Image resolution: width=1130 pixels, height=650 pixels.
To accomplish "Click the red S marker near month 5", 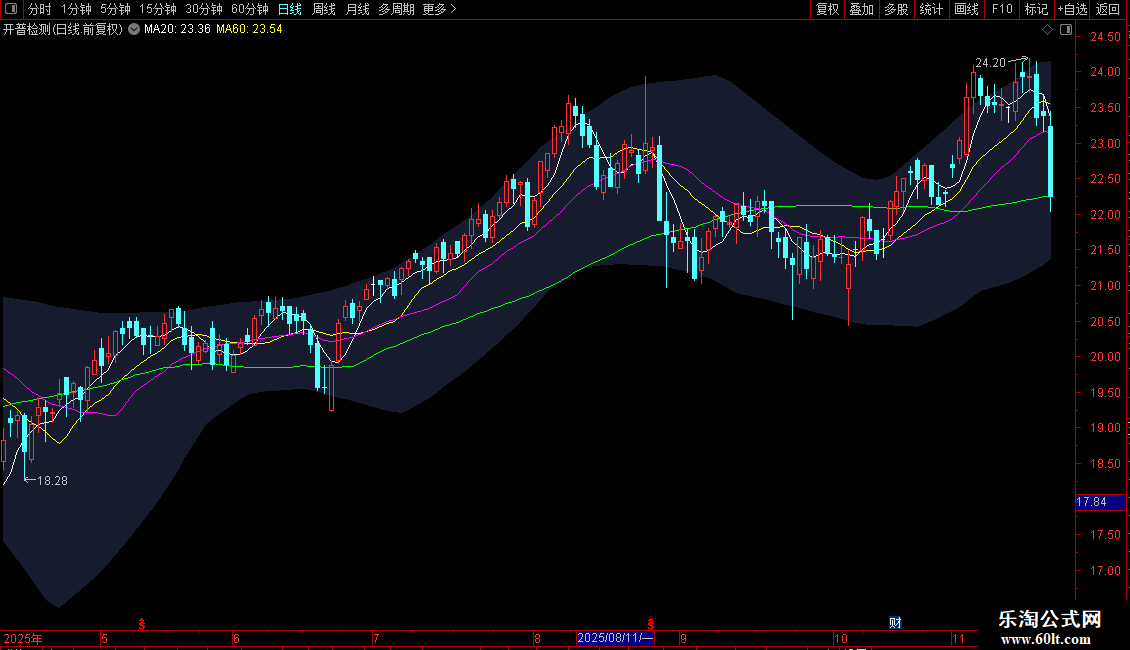I will click(x=142, y=624).
